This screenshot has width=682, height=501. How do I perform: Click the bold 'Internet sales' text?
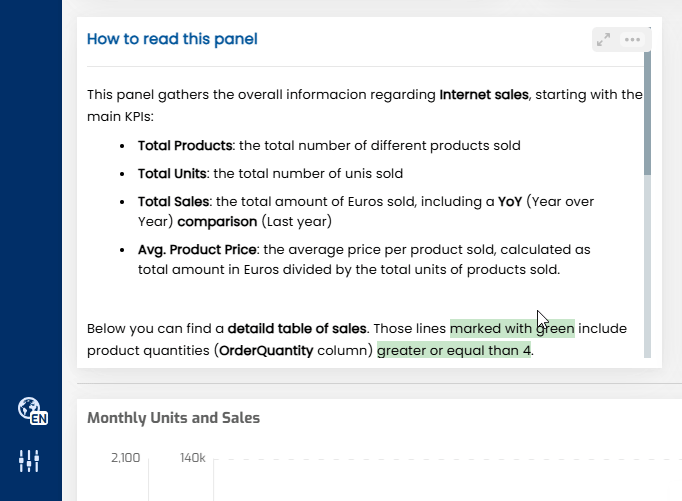(x=483, y=95)
